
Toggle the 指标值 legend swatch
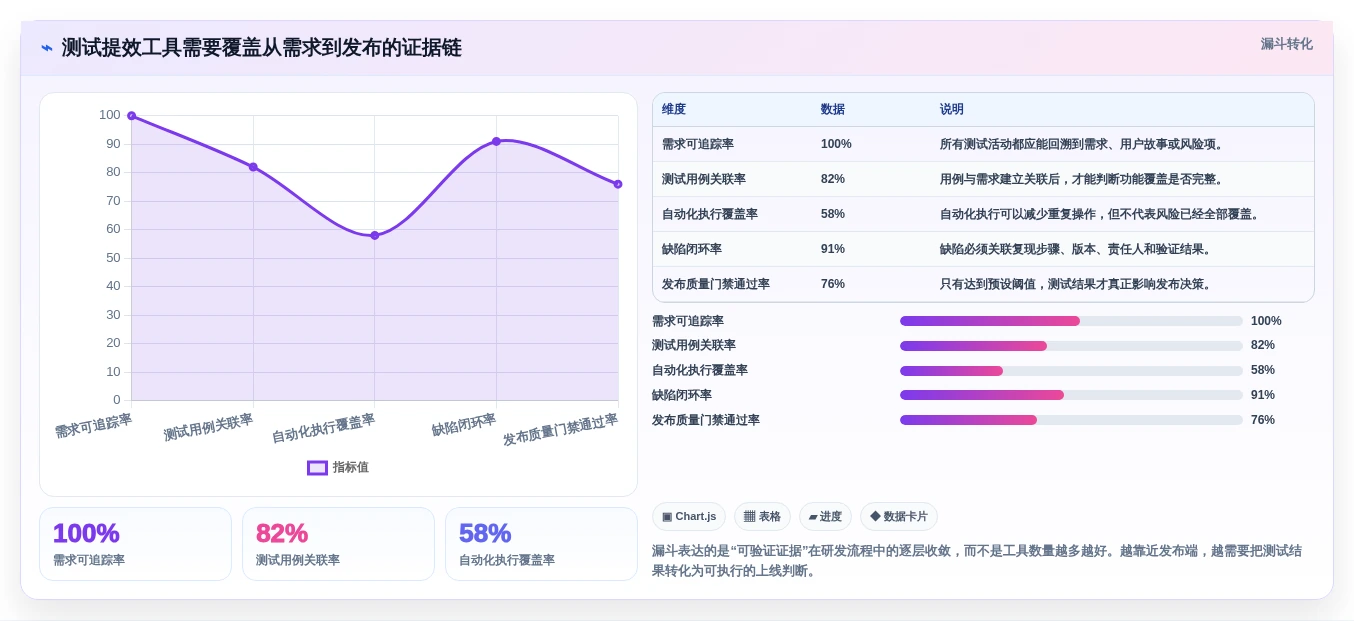(317, 467)
